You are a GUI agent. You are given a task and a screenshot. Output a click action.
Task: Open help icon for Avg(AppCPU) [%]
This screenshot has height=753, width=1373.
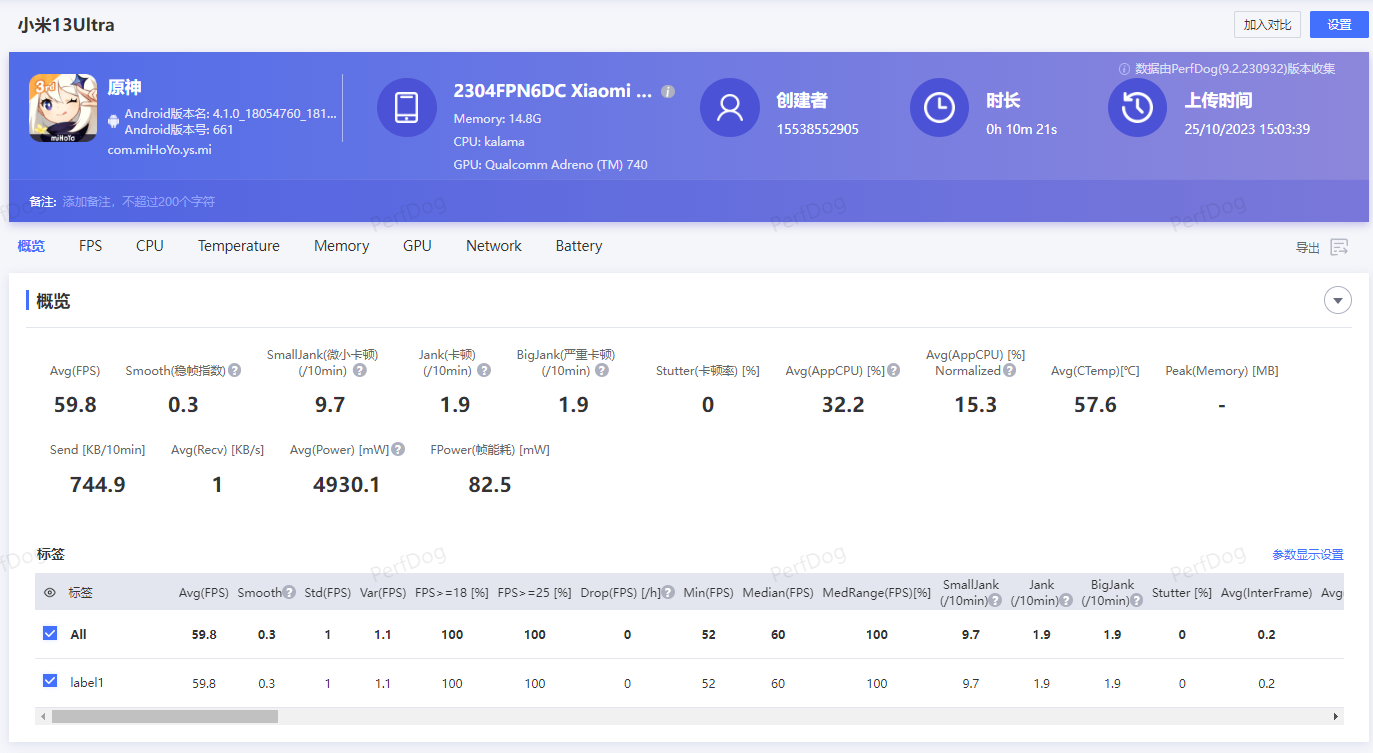pyautogui.click(x=894, y=370)
